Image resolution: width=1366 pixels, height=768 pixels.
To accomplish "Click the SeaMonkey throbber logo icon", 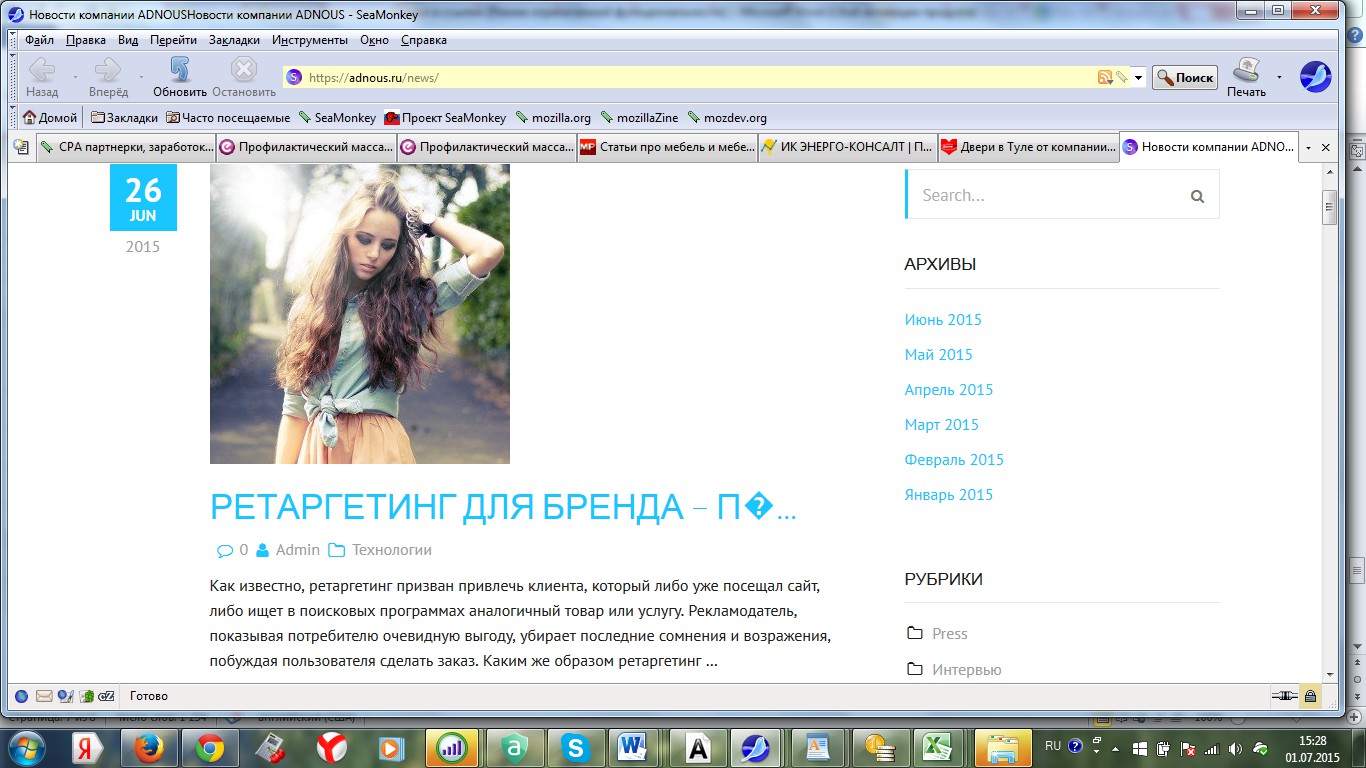I will [x=1315, y=77].
